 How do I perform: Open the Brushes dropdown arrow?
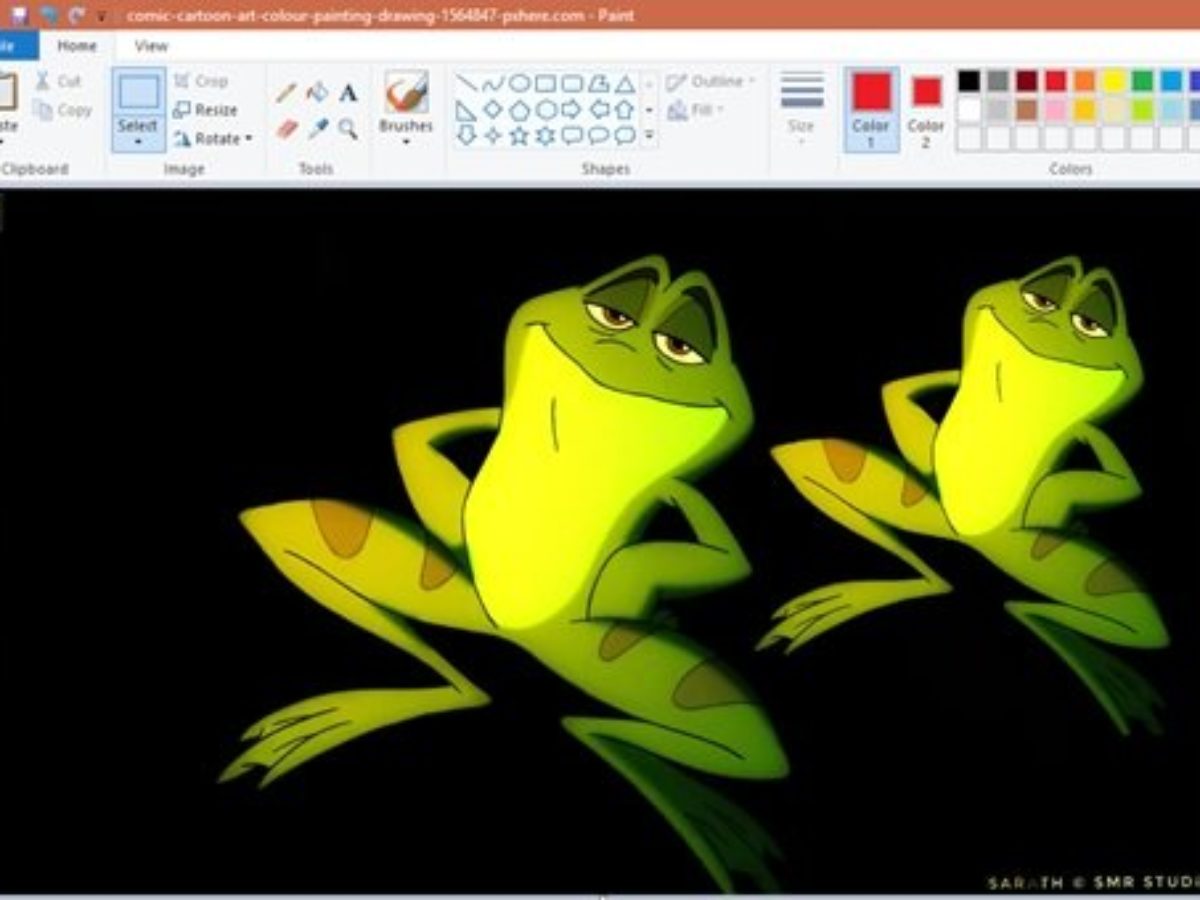[x=406, y=142]
